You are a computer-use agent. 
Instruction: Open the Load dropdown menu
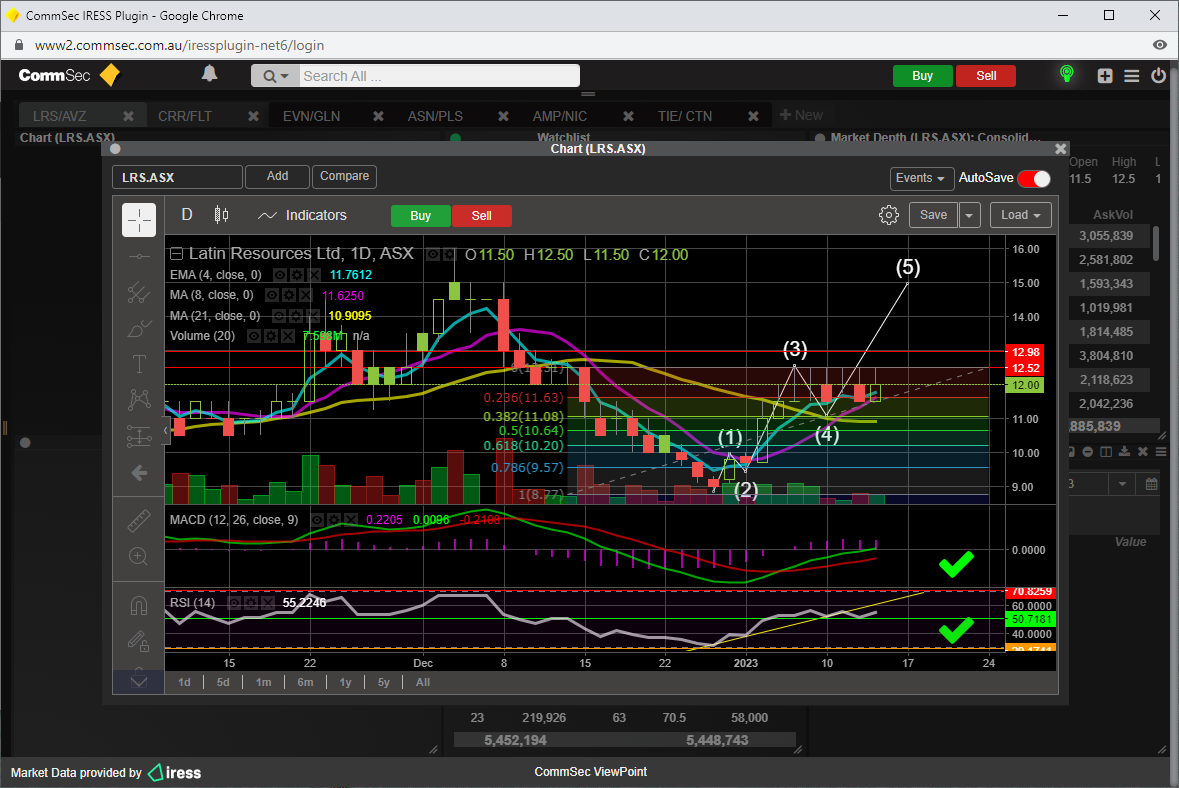(x=1020, y=215)
